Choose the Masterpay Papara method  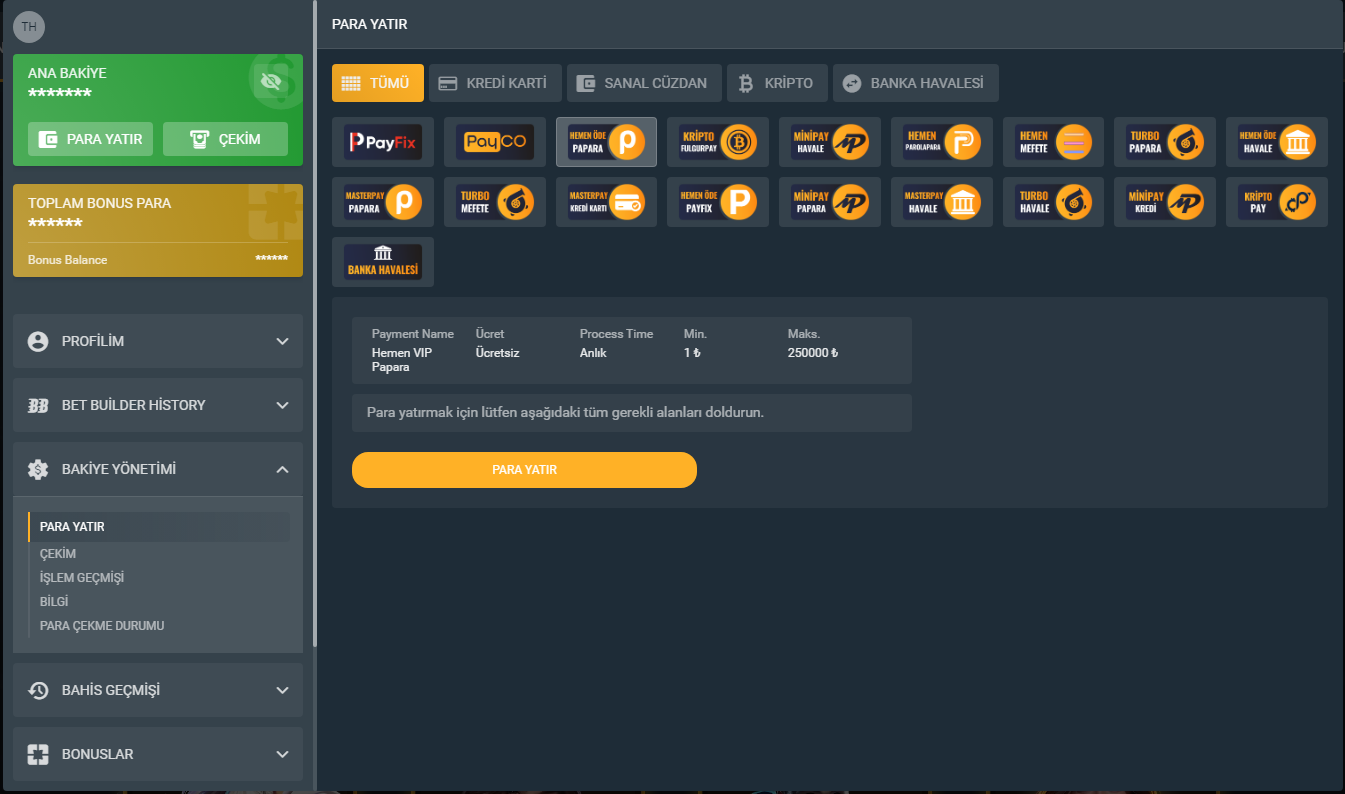click(383, 202)
